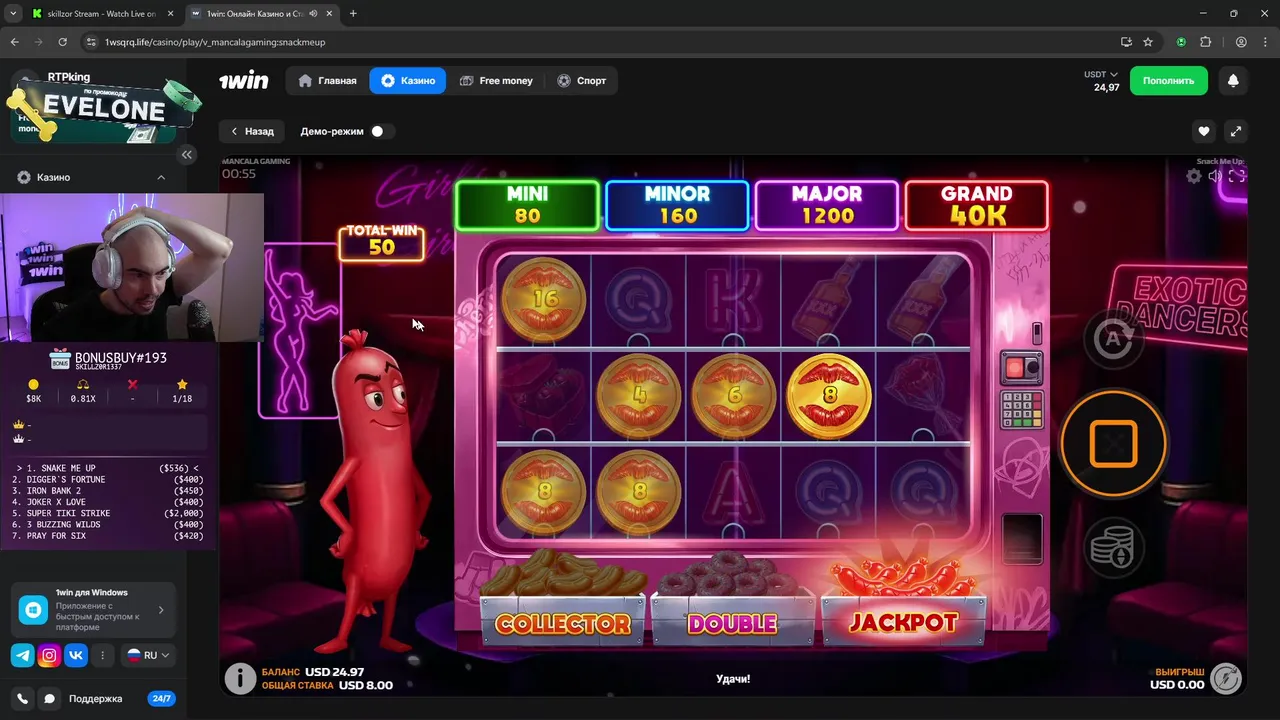Click the MINI 80 jackpot panel
The width and height of the screenshot is (1280, 720).
527,205
